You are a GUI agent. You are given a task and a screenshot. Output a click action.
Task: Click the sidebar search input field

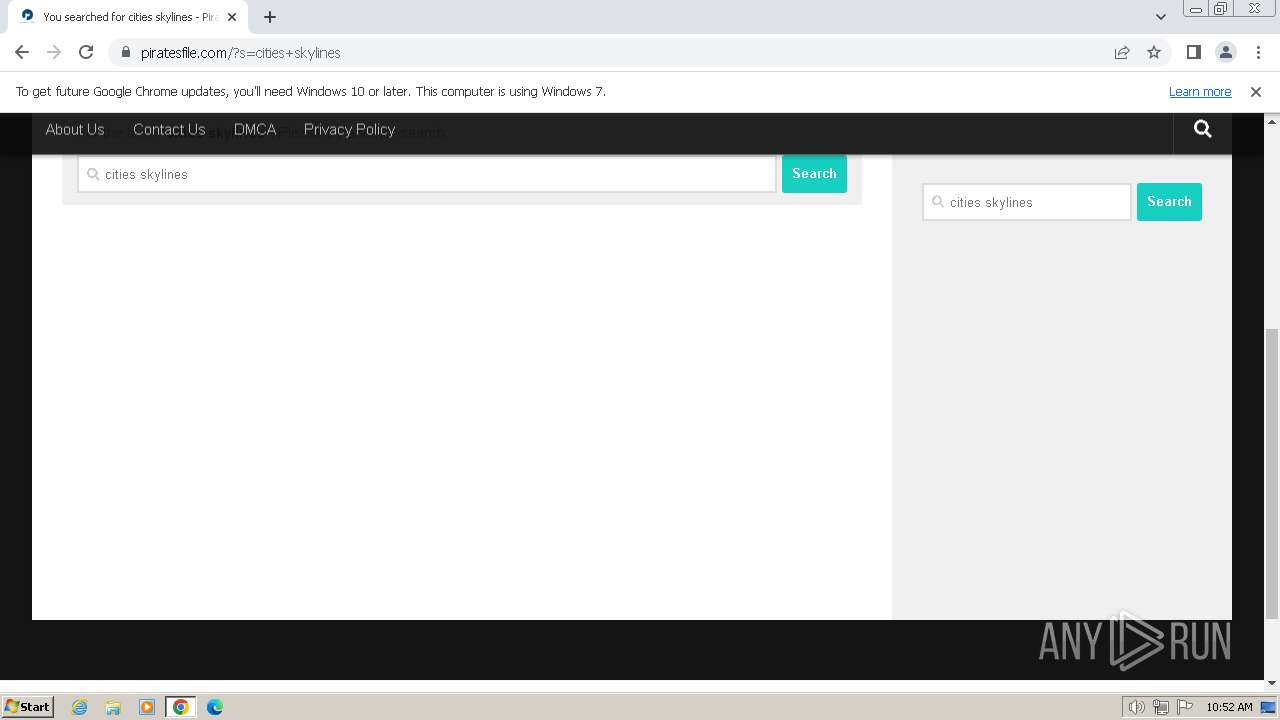point(1027,202)
